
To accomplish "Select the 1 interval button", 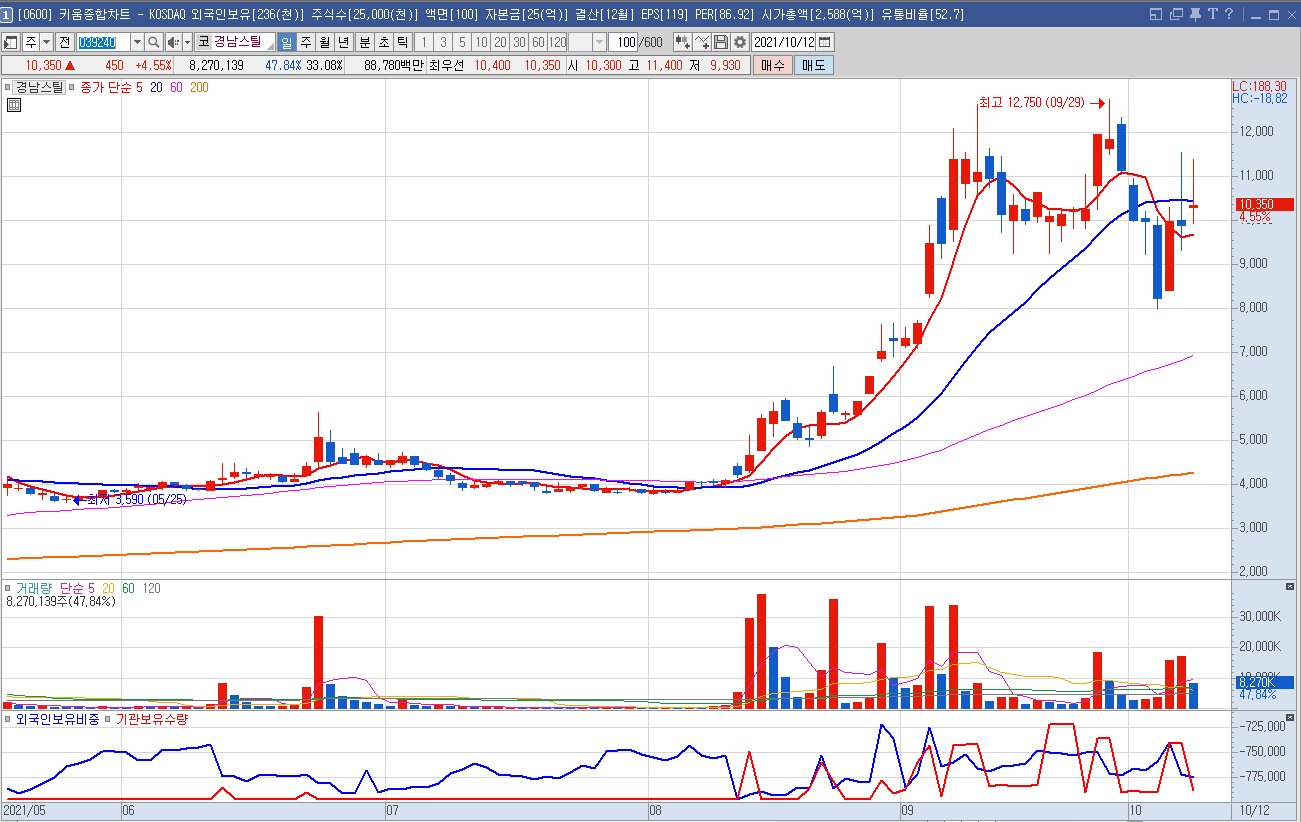I will tap(423, 42).
